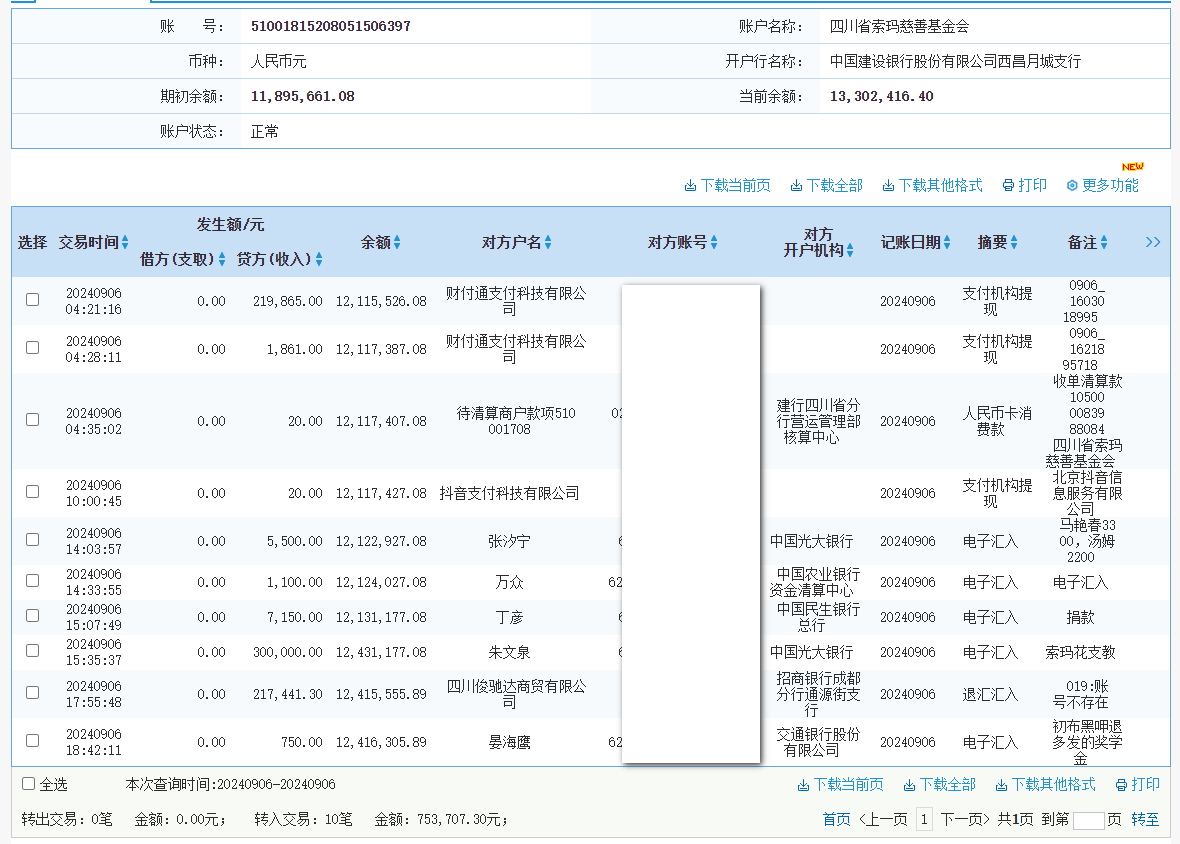Select 索玛花支教 remark cell
The width and height of the screenshot is (1180, 844).
pos(1080,652)
